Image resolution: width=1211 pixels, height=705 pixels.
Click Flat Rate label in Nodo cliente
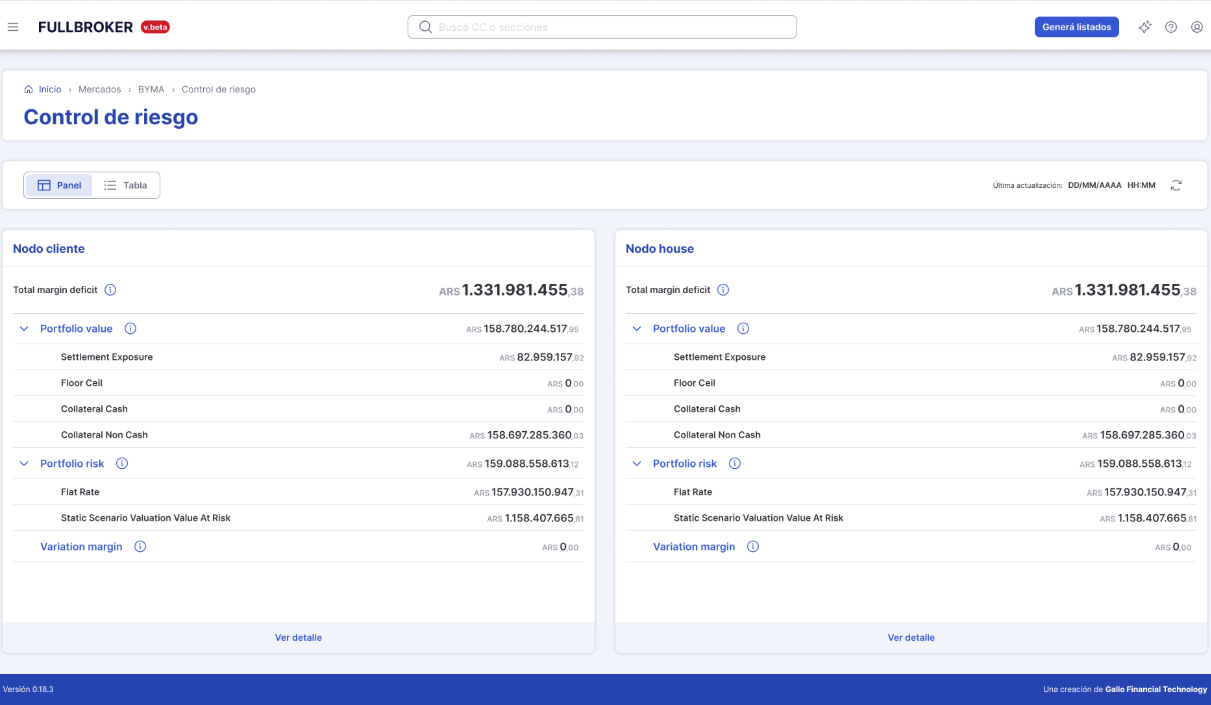[x=80, y=492]
